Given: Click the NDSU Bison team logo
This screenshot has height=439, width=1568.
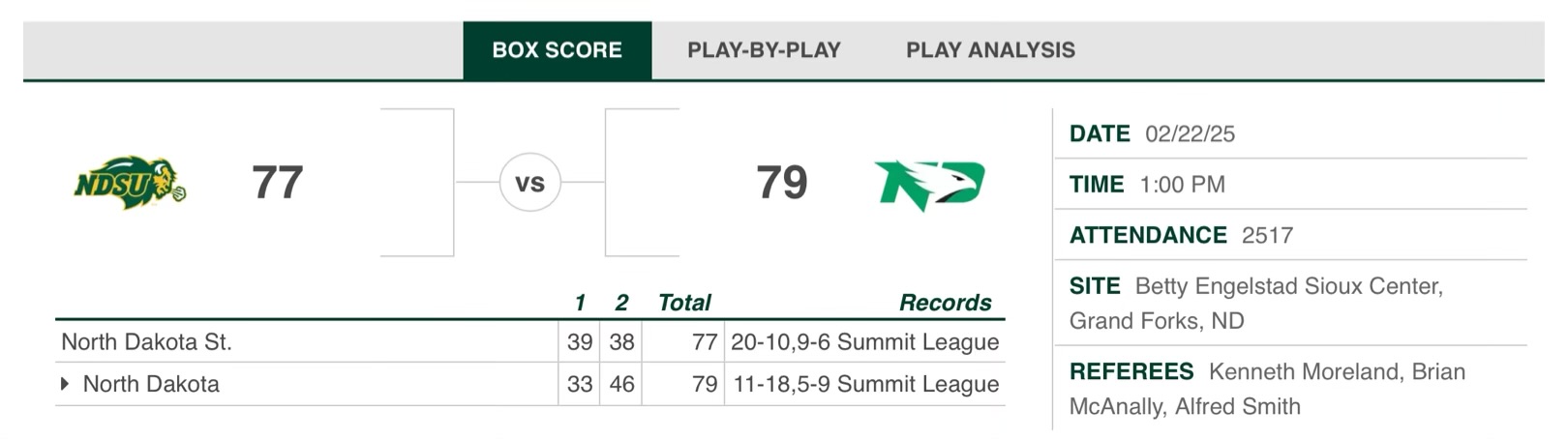Looking at the screenshot, I should coord(130,183).
